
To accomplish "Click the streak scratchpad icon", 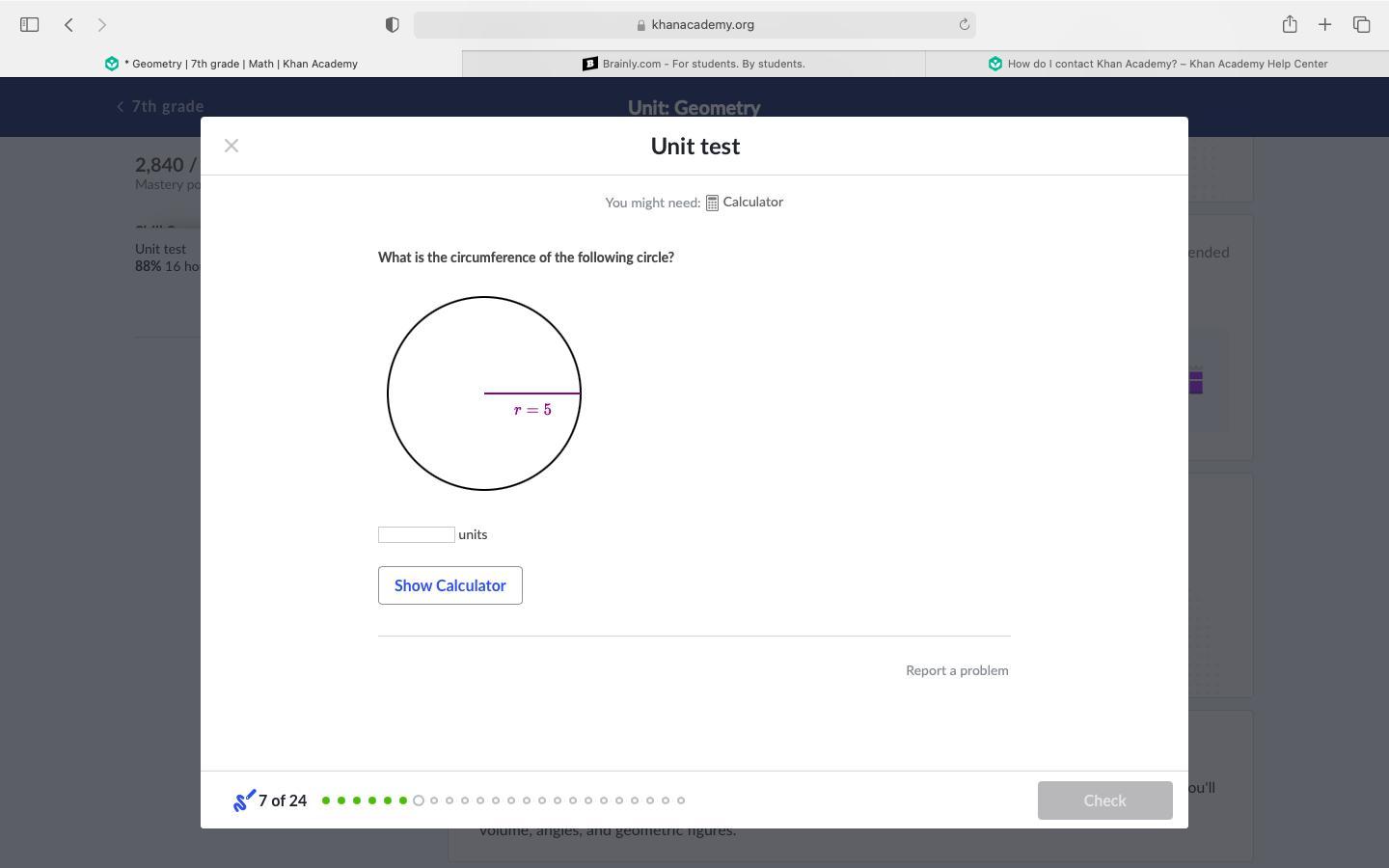I will 244,800.
